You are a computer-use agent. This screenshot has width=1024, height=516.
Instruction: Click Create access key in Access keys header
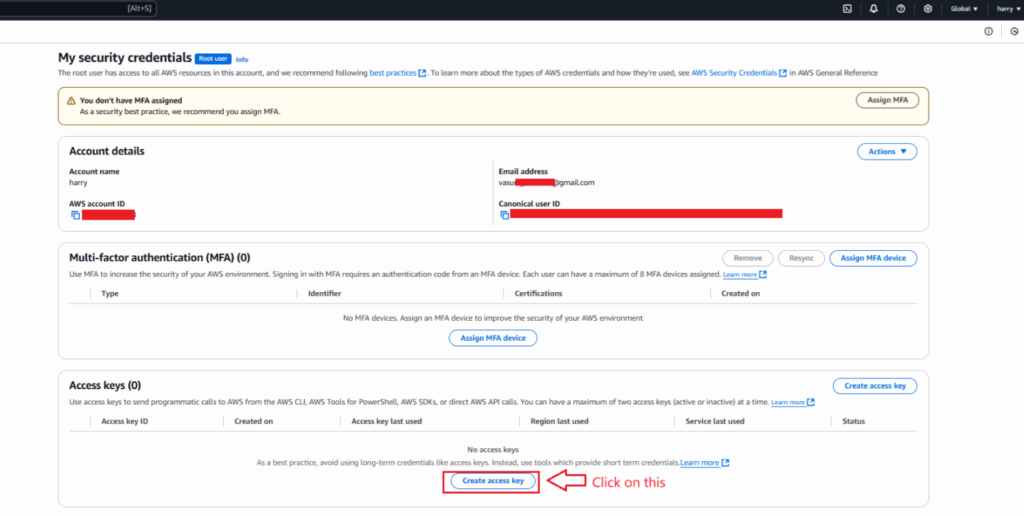point(875,386)
